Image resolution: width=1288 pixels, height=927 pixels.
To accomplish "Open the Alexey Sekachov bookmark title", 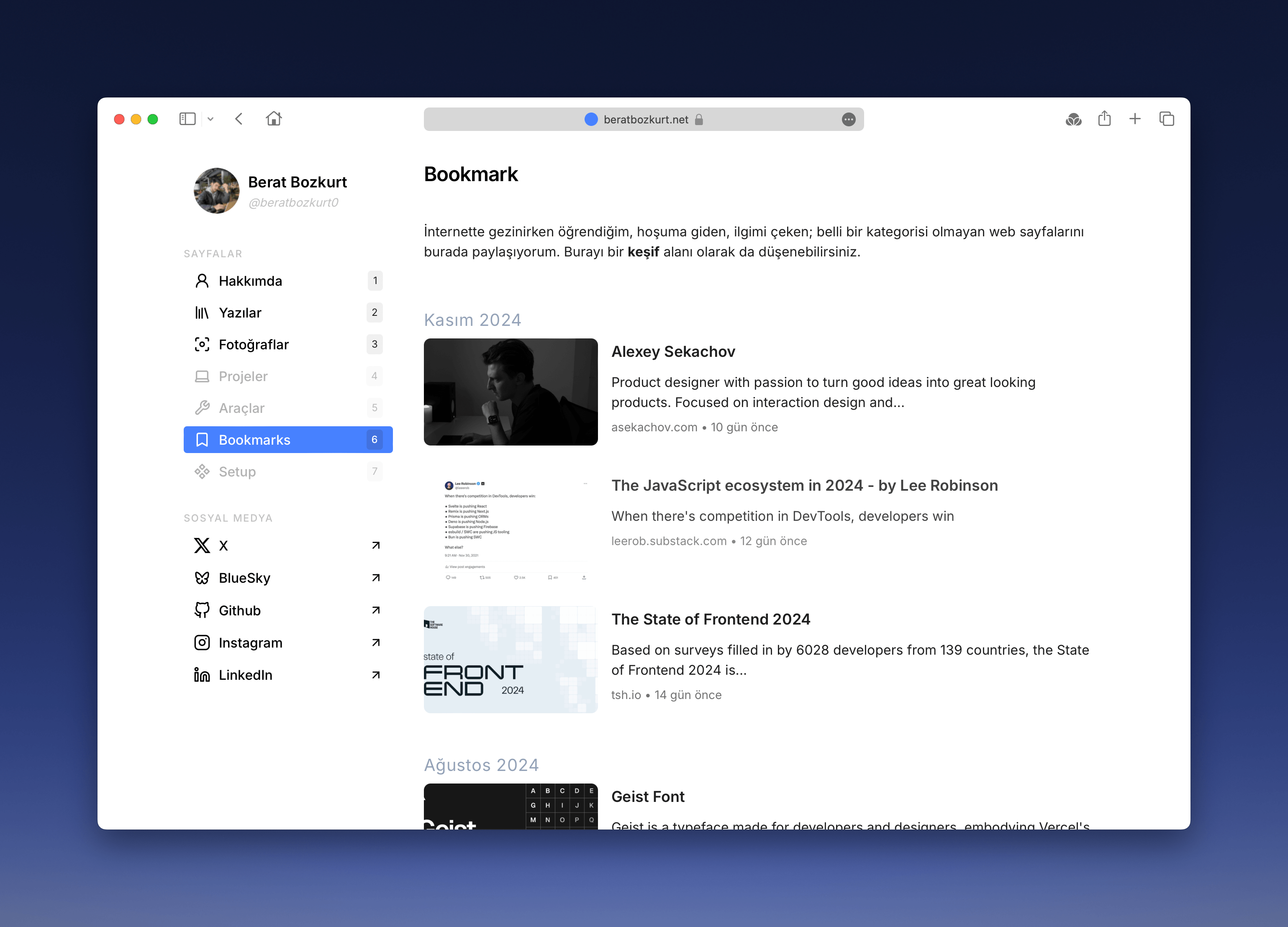I will 673,352.
